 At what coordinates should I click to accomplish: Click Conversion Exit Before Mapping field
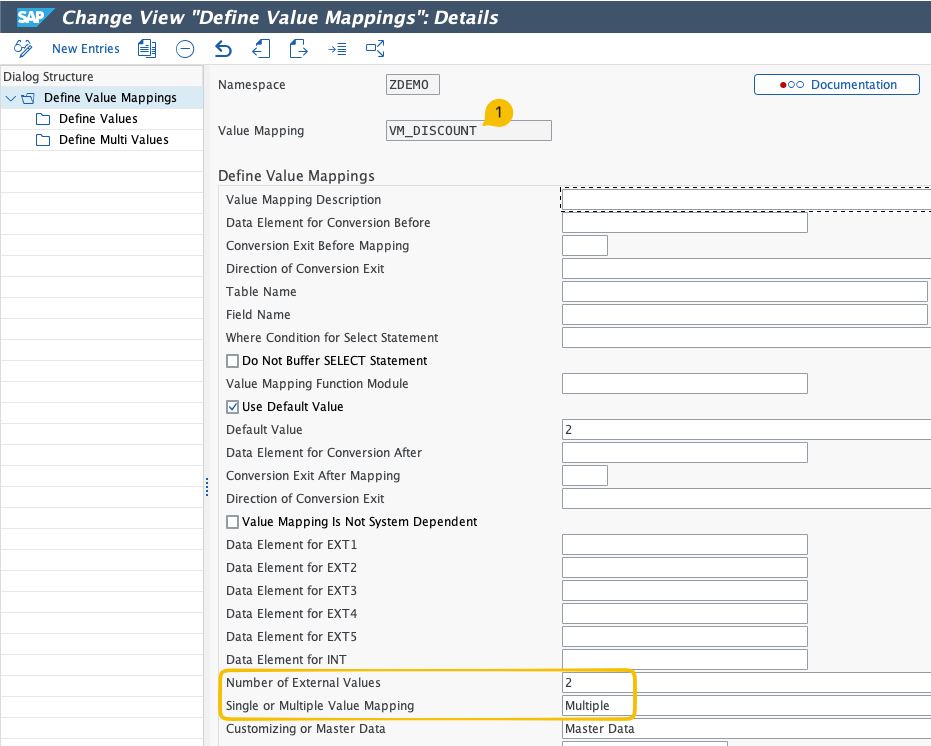[x=585, y=246]
